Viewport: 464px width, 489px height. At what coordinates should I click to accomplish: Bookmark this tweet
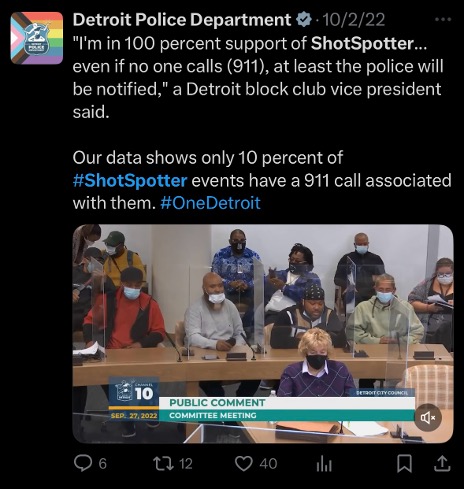404,464
